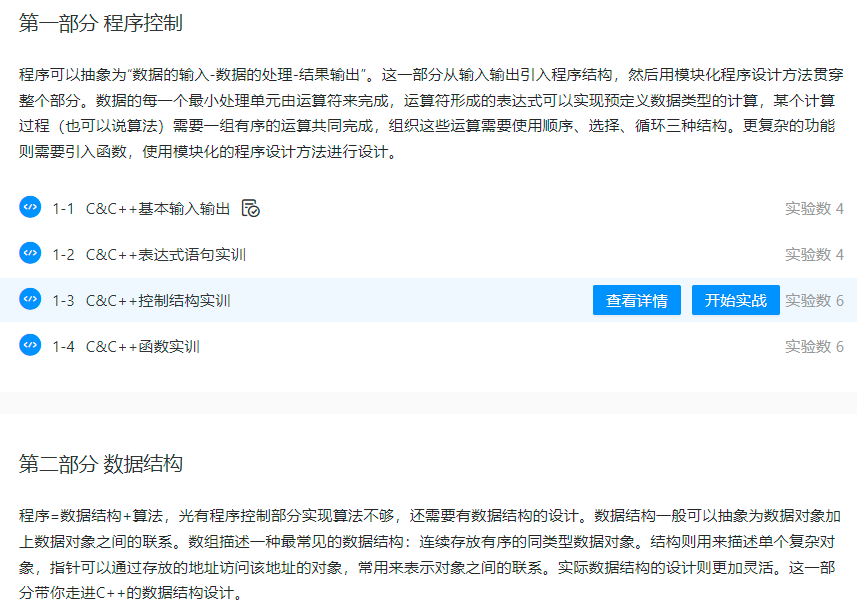Open course 1-2 C&C++表达式语句实训
This screenshot has width=857, height=608.
(x=149, y=255)
